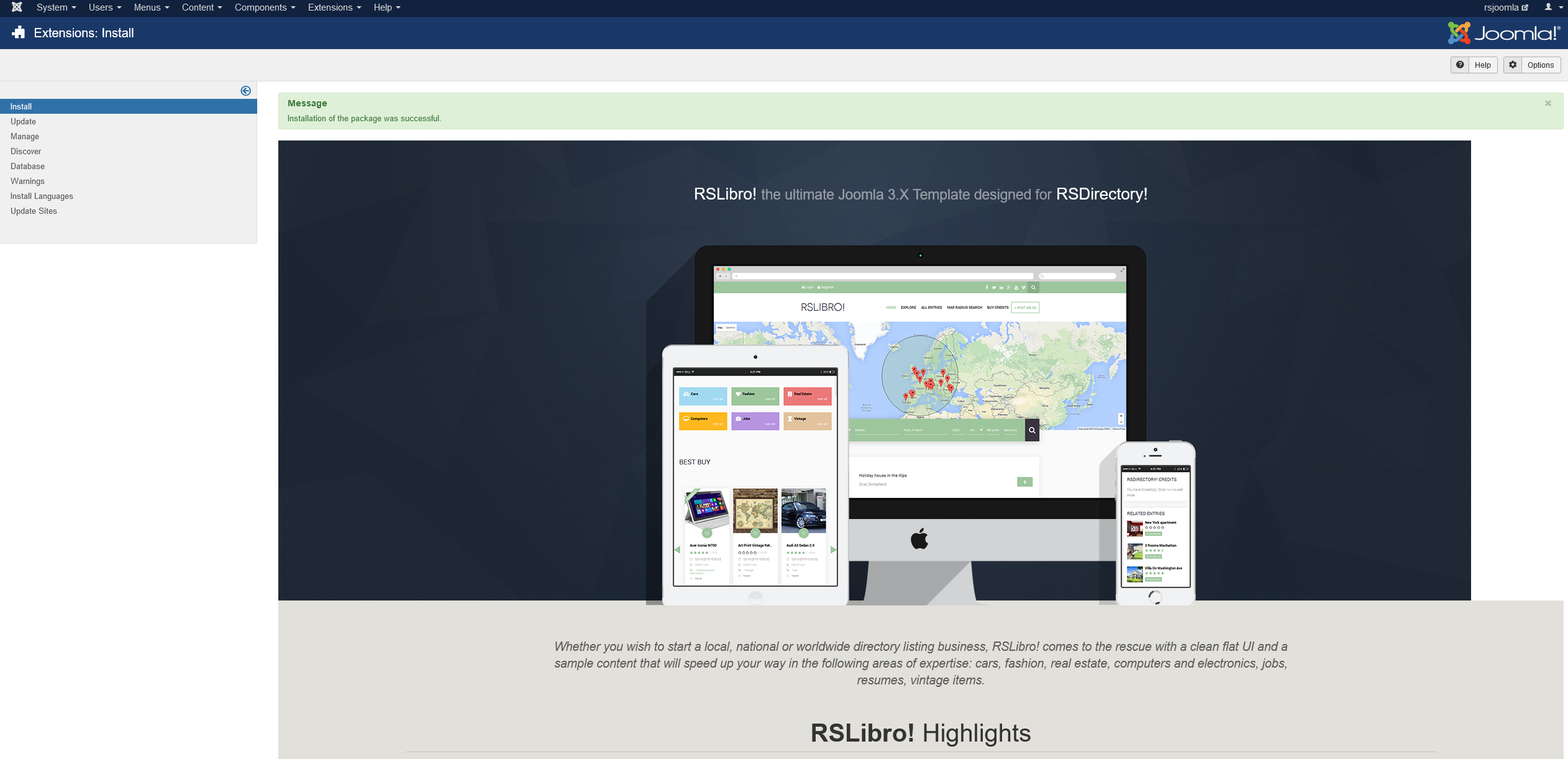Click the circular refresh icon in sidebar
Screen dimensions: 1568x759
pyautogui.click(x=246, y=90)
